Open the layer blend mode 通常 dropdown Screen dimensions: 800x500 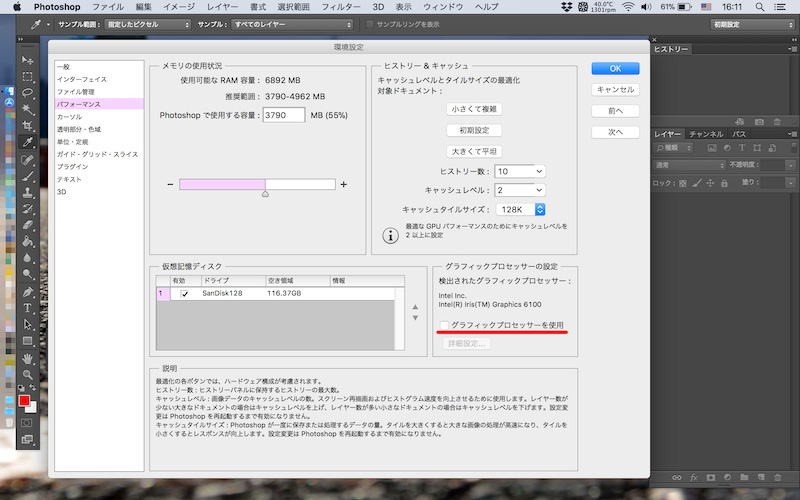(689, 165)
